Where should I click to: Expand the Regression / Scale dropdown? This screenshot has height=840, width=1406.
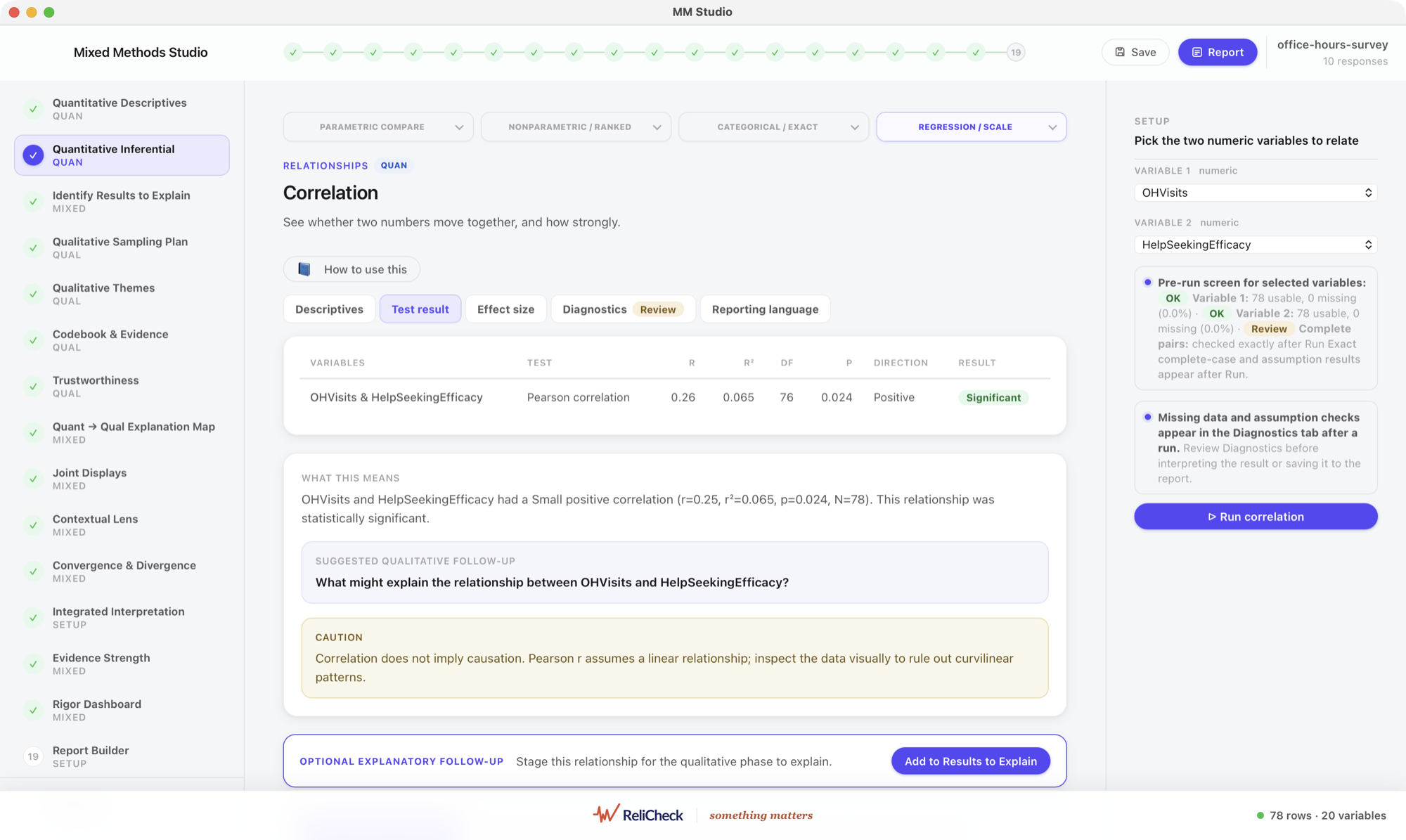[972, 127]
